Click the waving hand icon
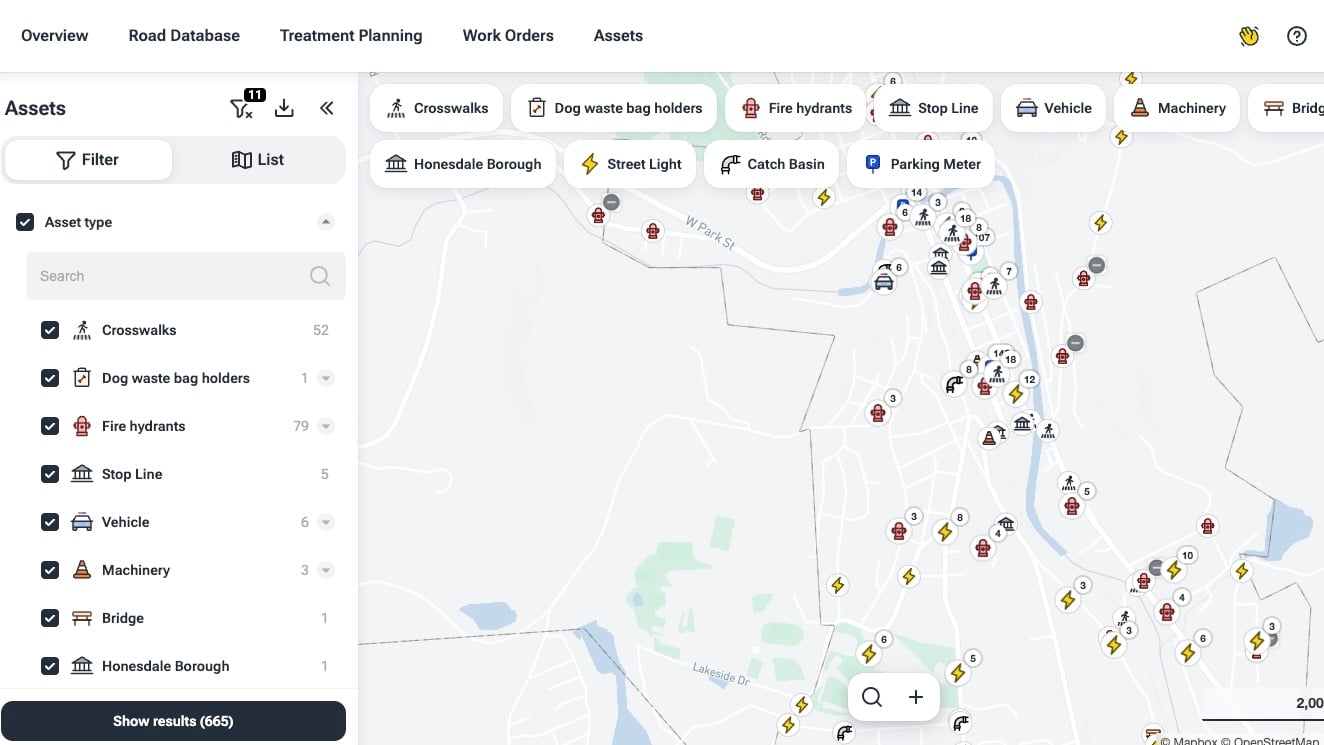This screenshot has height=745, width=1324. point(1249,36)
